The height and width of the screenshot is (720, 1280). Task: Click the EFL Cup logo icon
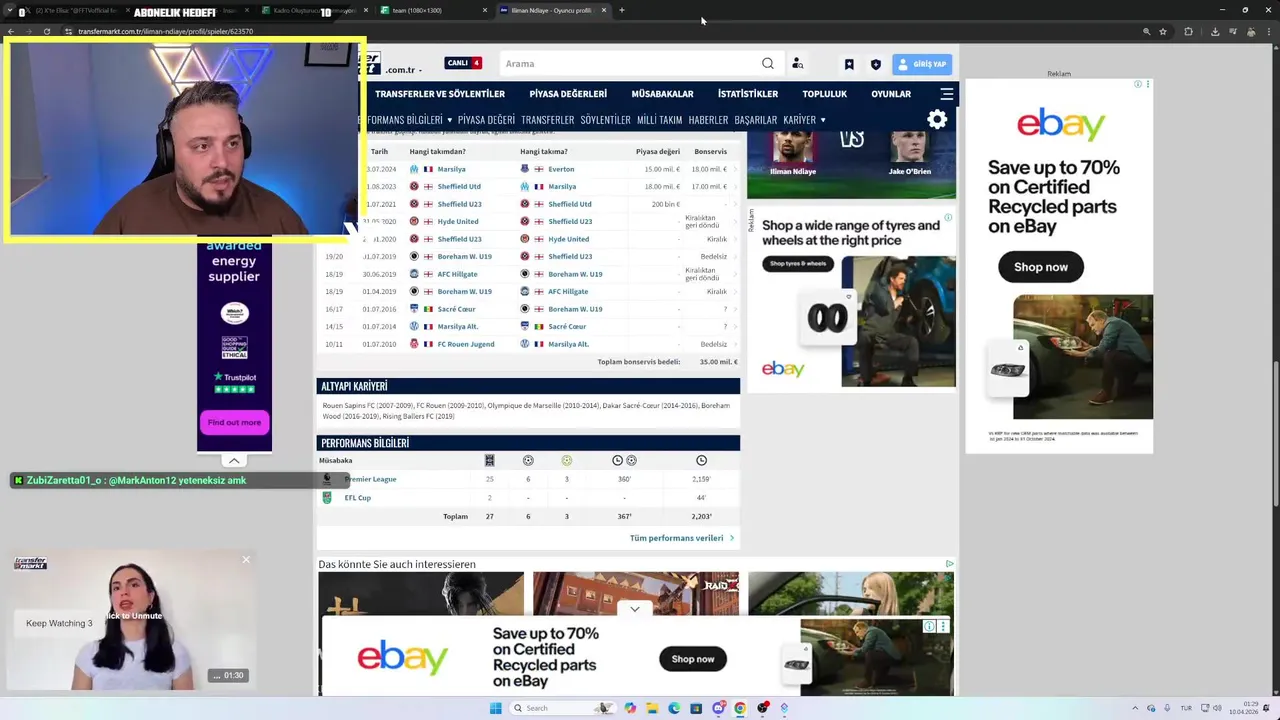pyautogui.click(x=327, y=498)
